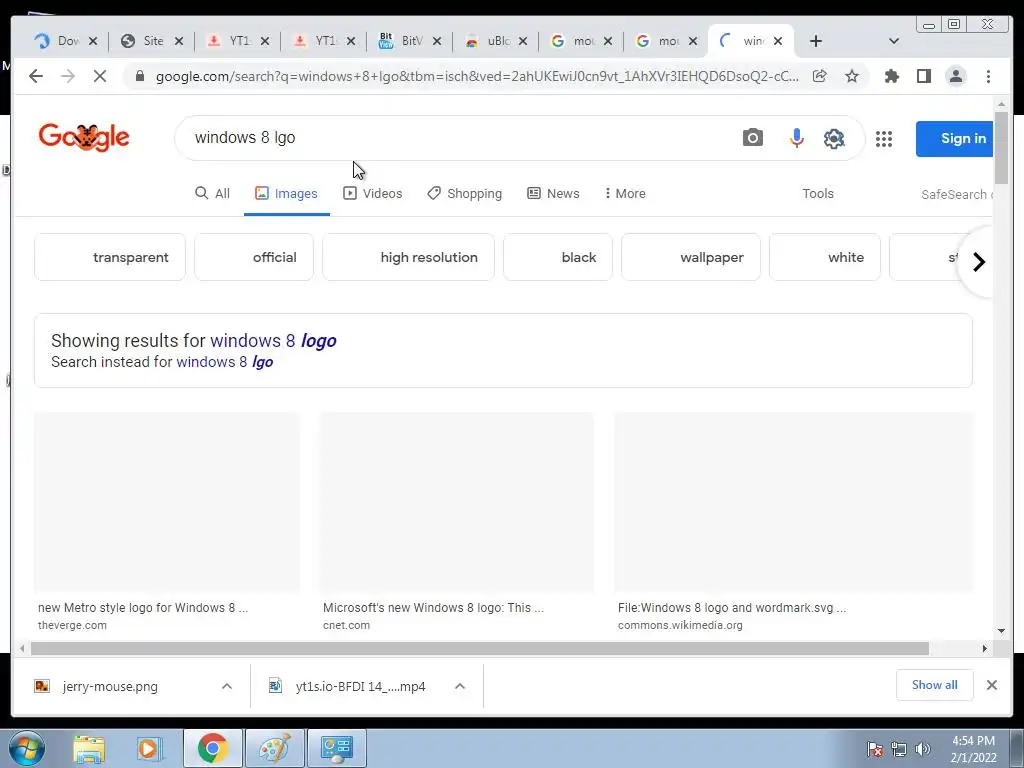Screen dimensions: 1024x768
Task: Open the commons.wikimedia.org wordmark result
Action: pos(793,522)
